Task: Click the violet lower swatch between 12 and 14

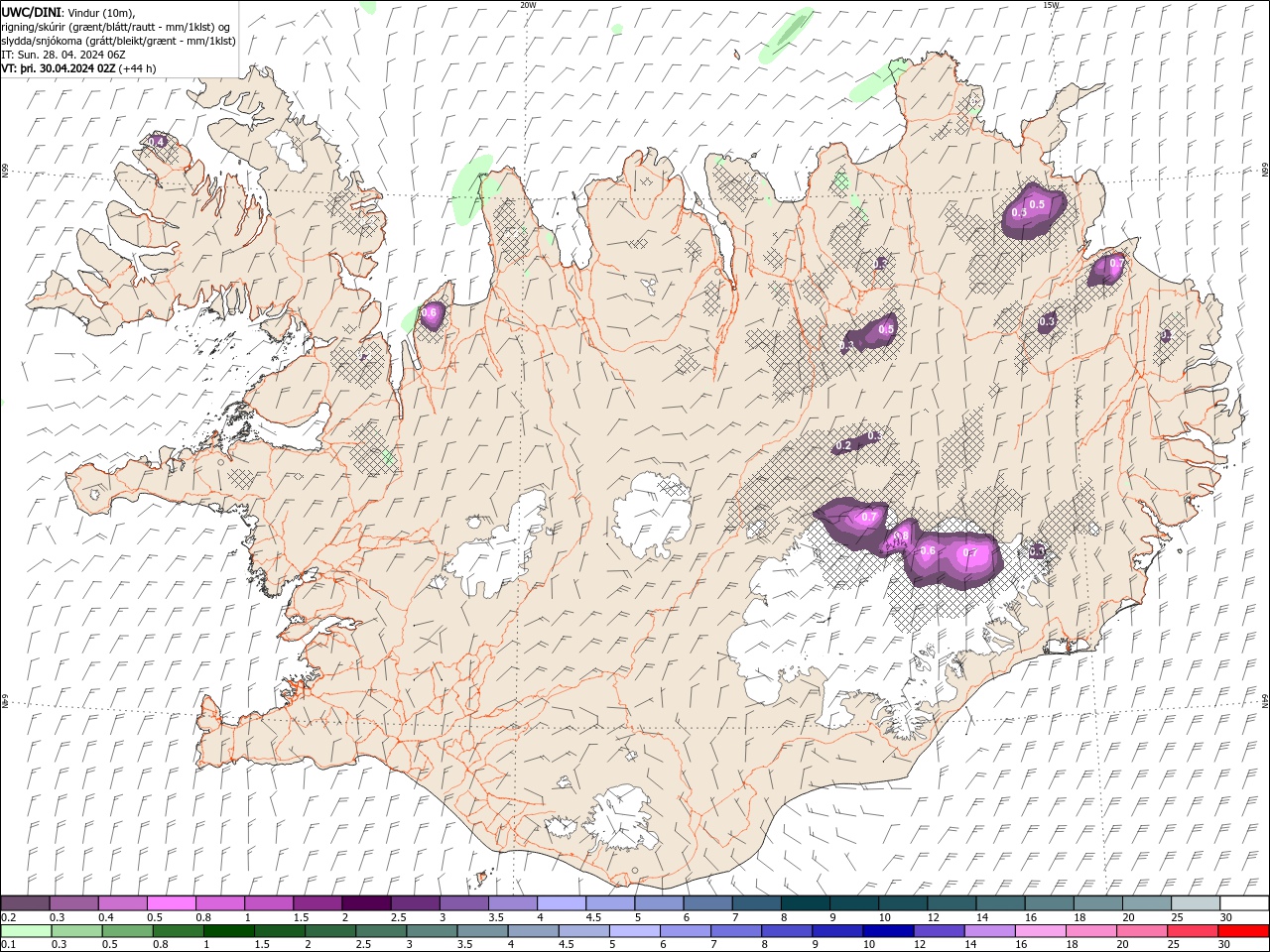Action: click(x=937, y=931)
